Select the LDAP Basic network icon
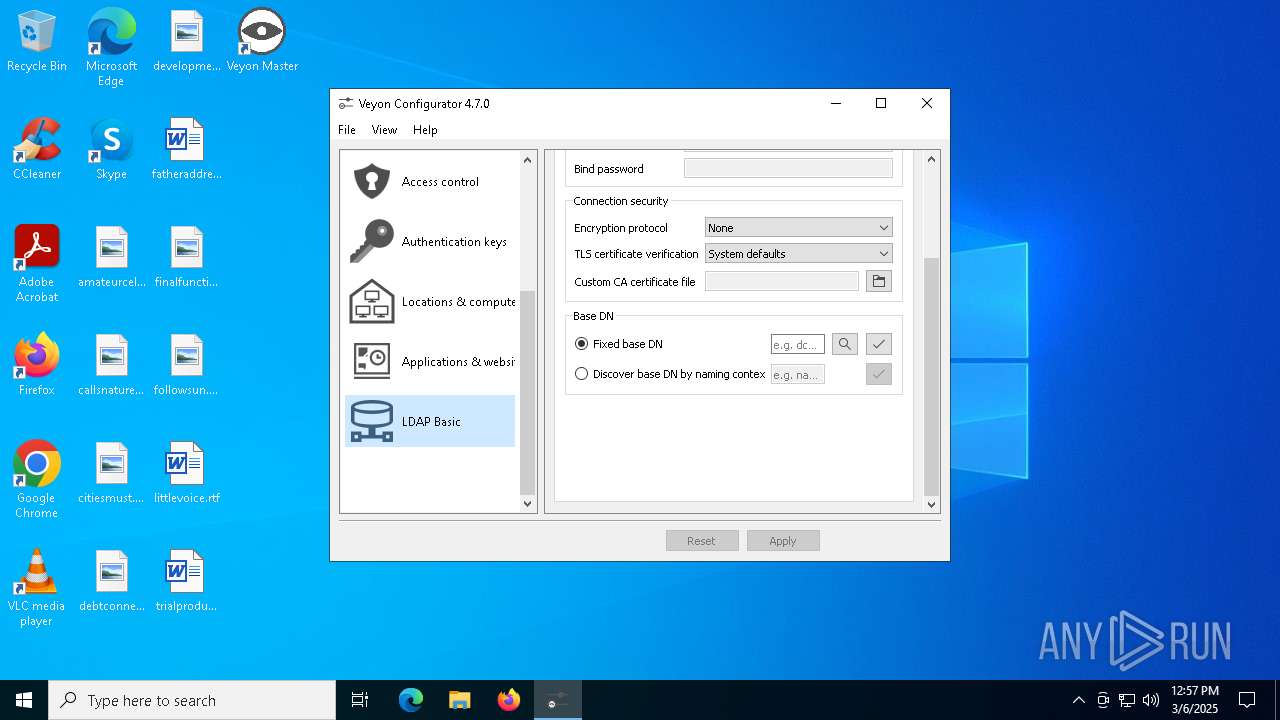This screenshot has width=1280, height=720. (372, 422)
